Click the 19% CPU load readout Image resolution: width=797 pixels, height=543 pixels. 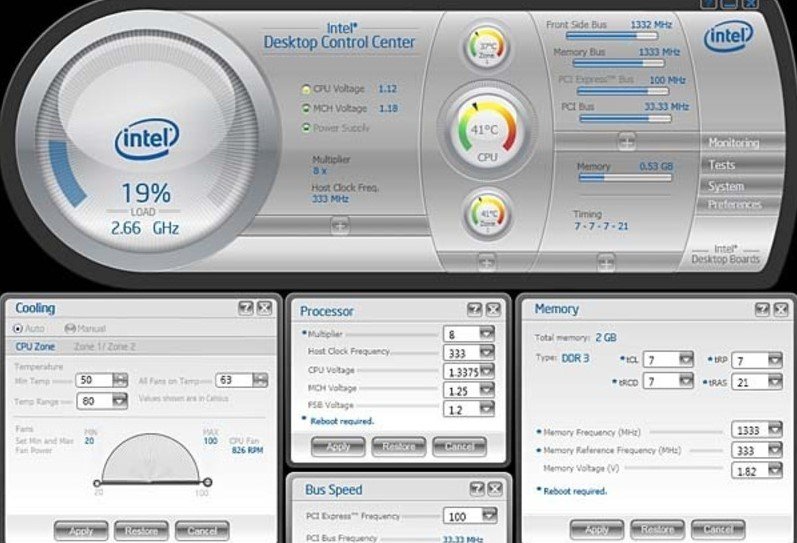[146, 193]
